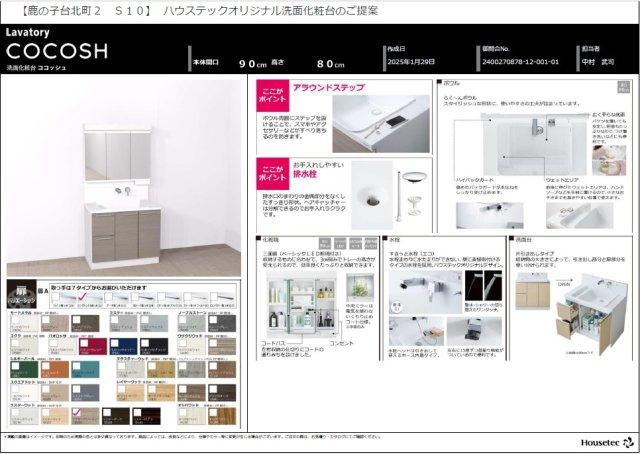Screen dimensions: 640x454
Task: Tick checkbox on the red door swatch
Action: pos(84,343)
